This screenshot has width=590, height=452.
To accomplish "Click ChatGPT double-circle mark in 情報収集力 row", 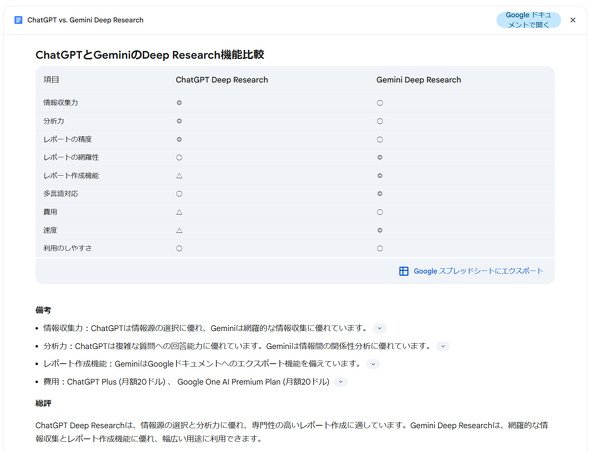I will [179, 103].
